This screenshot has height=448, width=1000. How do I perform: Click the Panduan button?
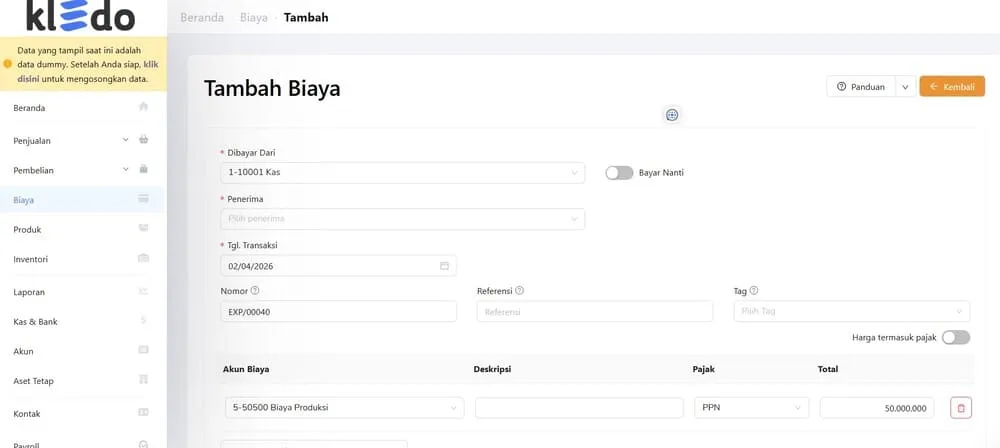[x=861, y=87]
